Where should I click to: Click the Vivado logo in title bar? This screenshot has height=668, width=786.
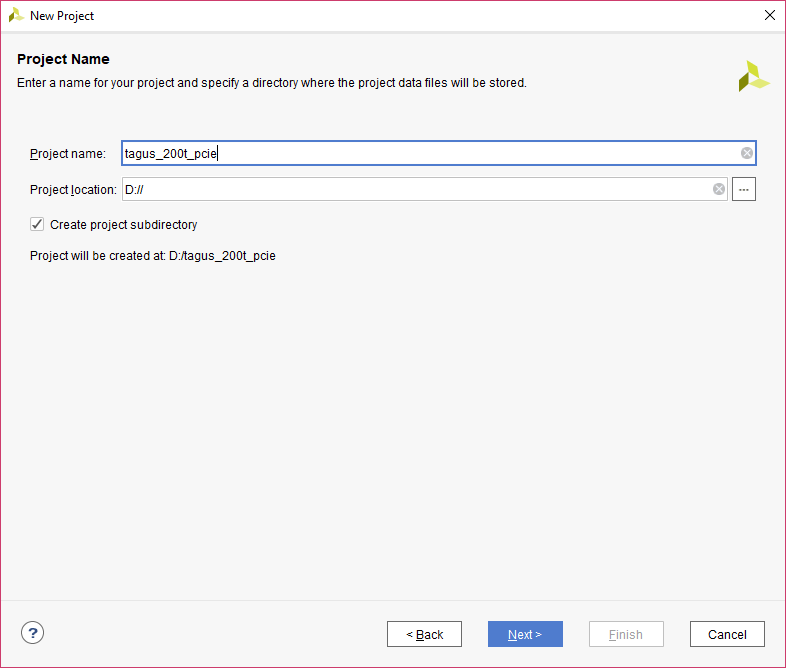[x=16, y=15]
